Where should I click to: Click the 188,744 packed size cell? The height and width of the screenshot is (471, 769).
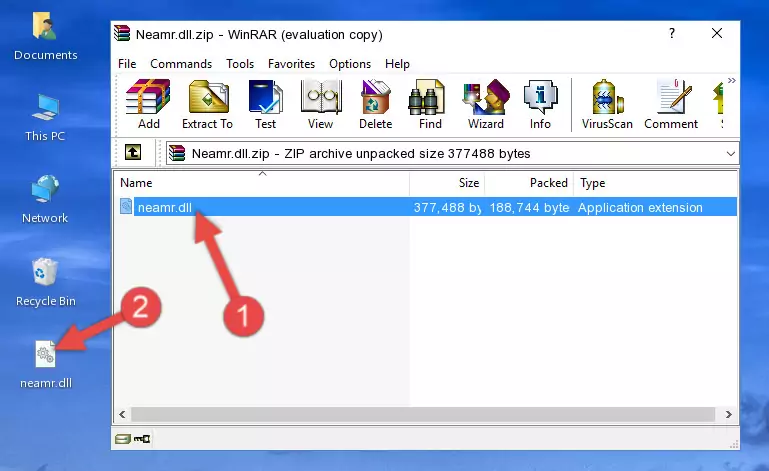[x=529, y=207]
